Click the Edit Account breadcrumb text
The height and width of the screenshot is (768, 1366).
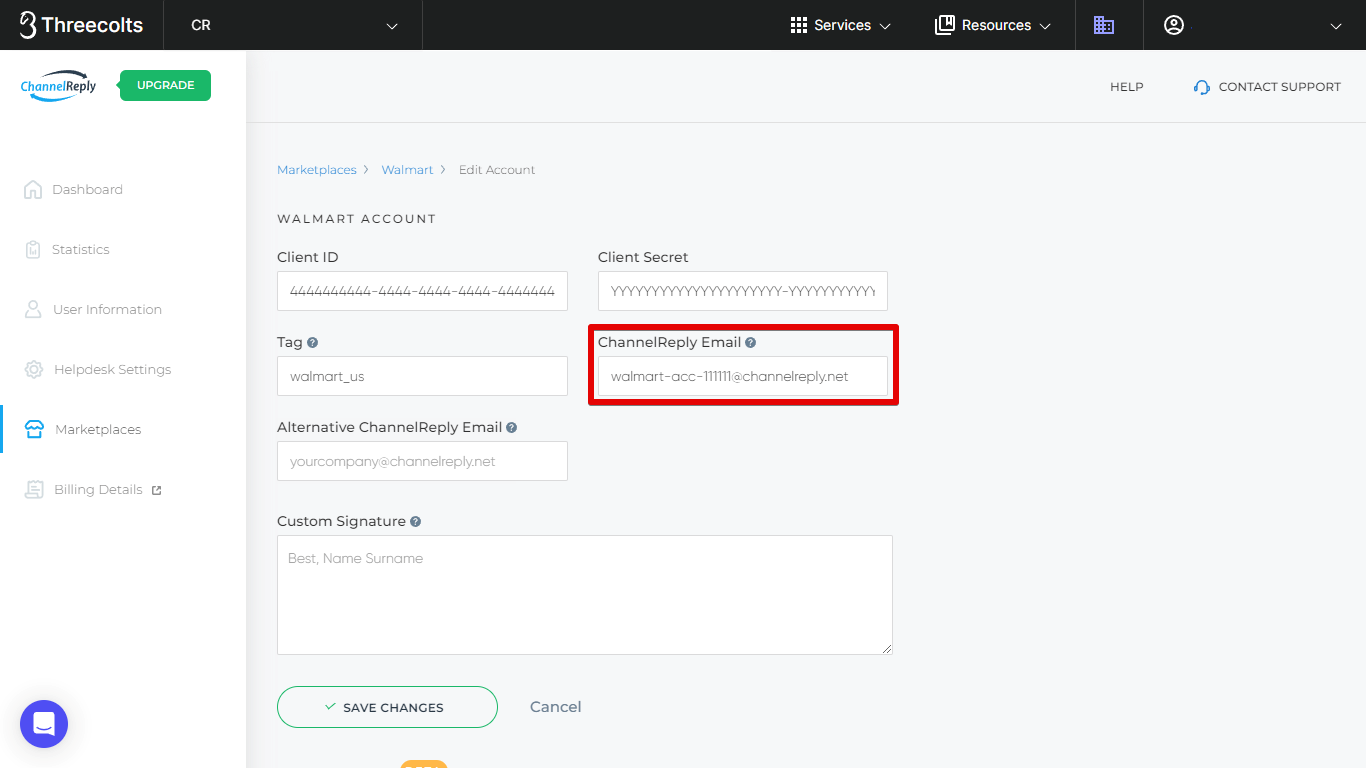[497, 170]
